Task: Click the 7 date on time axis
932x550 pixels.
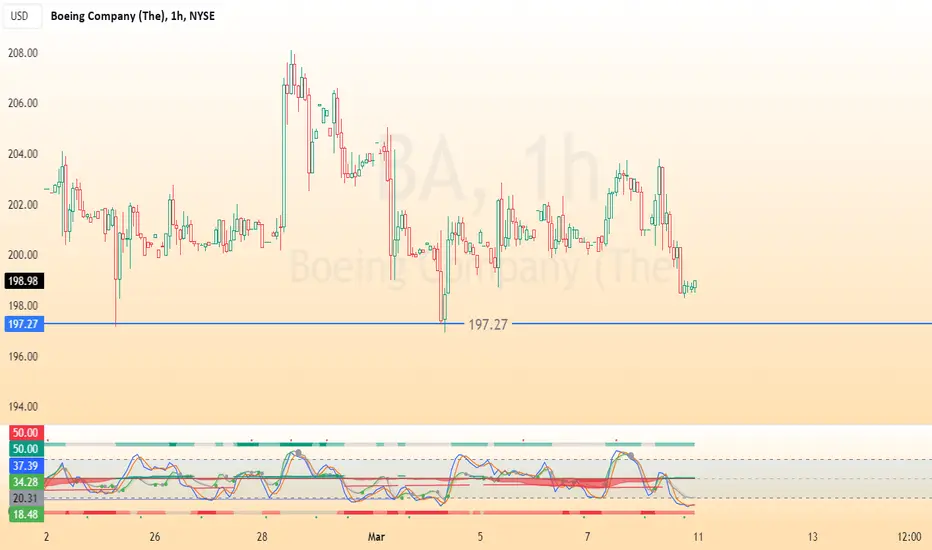Action: pyautogui.click(x=587, y=537)
